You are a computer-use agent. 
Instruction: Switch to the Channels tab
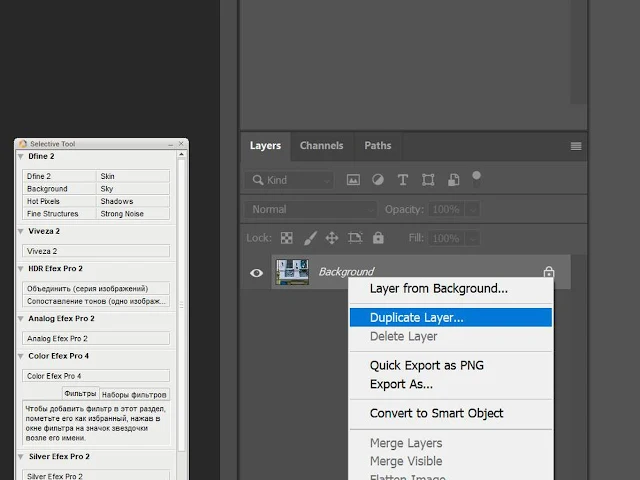coord(322,146)
